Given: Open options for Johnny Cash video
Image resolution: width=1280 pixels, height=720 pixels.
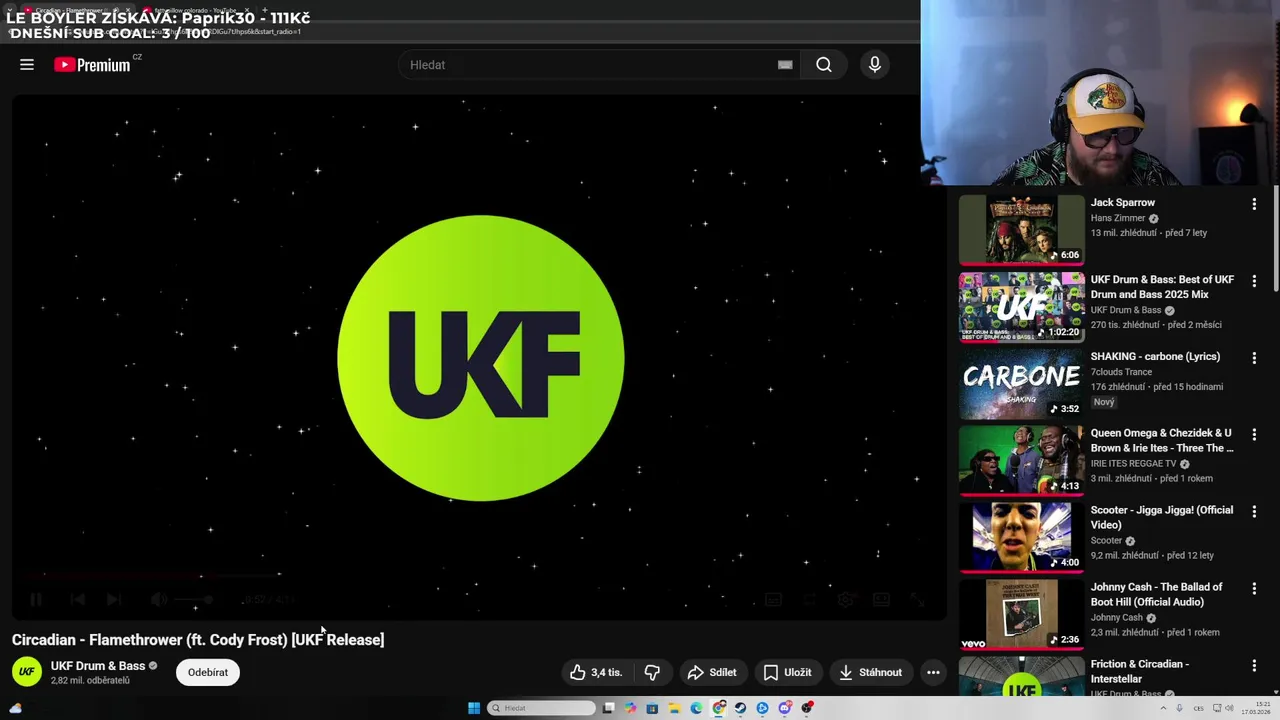Looking at the screenshot, I should (1254, 589).
